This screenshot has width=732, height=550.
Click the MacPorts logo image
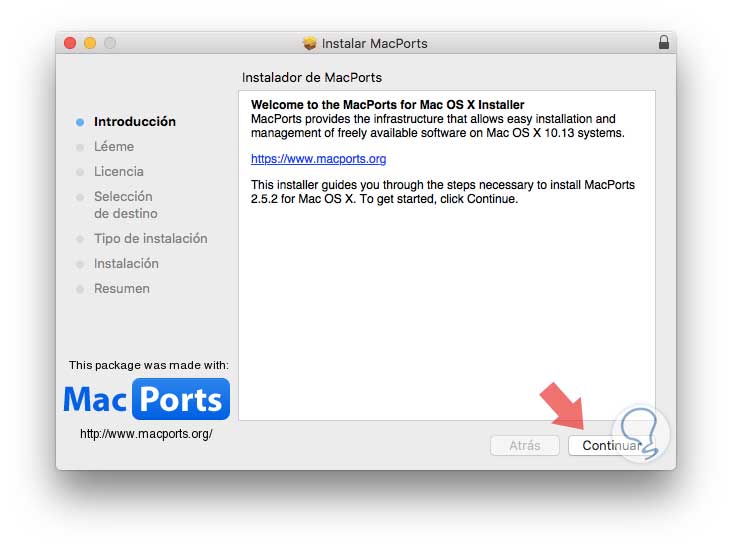[147, 399]
